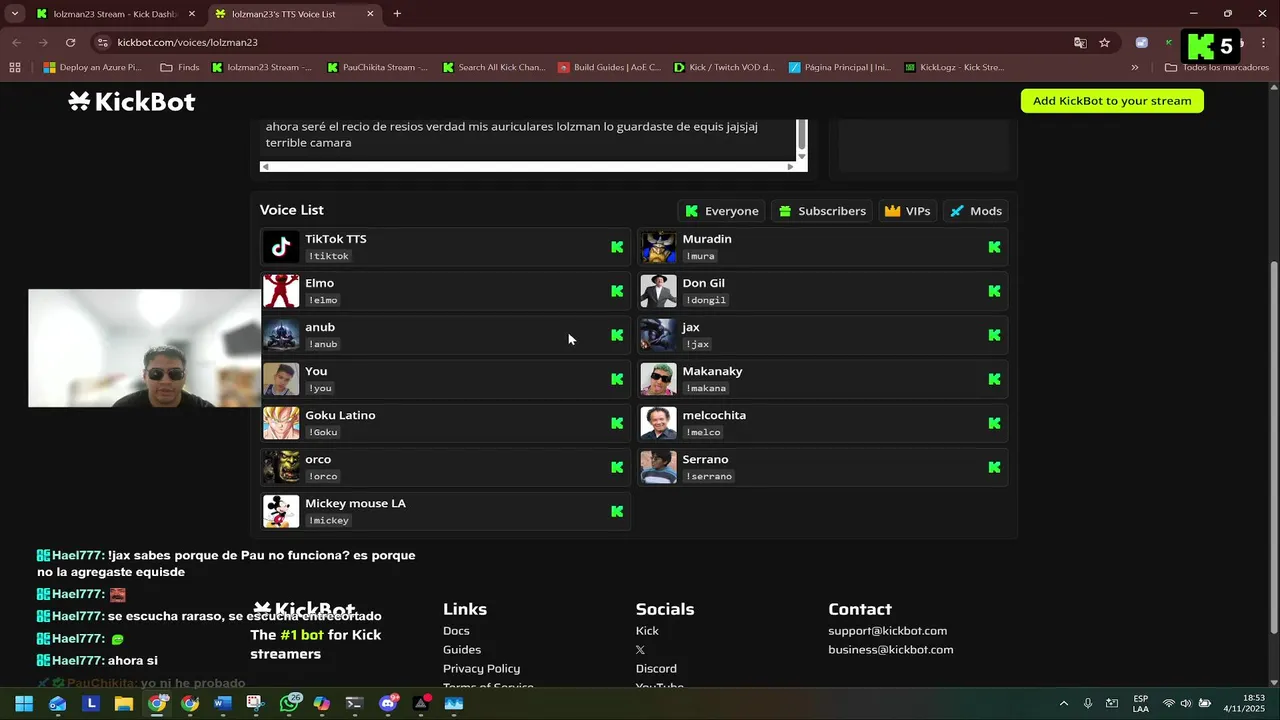Open the Deploy an Azure Pi... bookmark
The width and height of the screenshot is (1280, 720).
(x=92, y=68)
